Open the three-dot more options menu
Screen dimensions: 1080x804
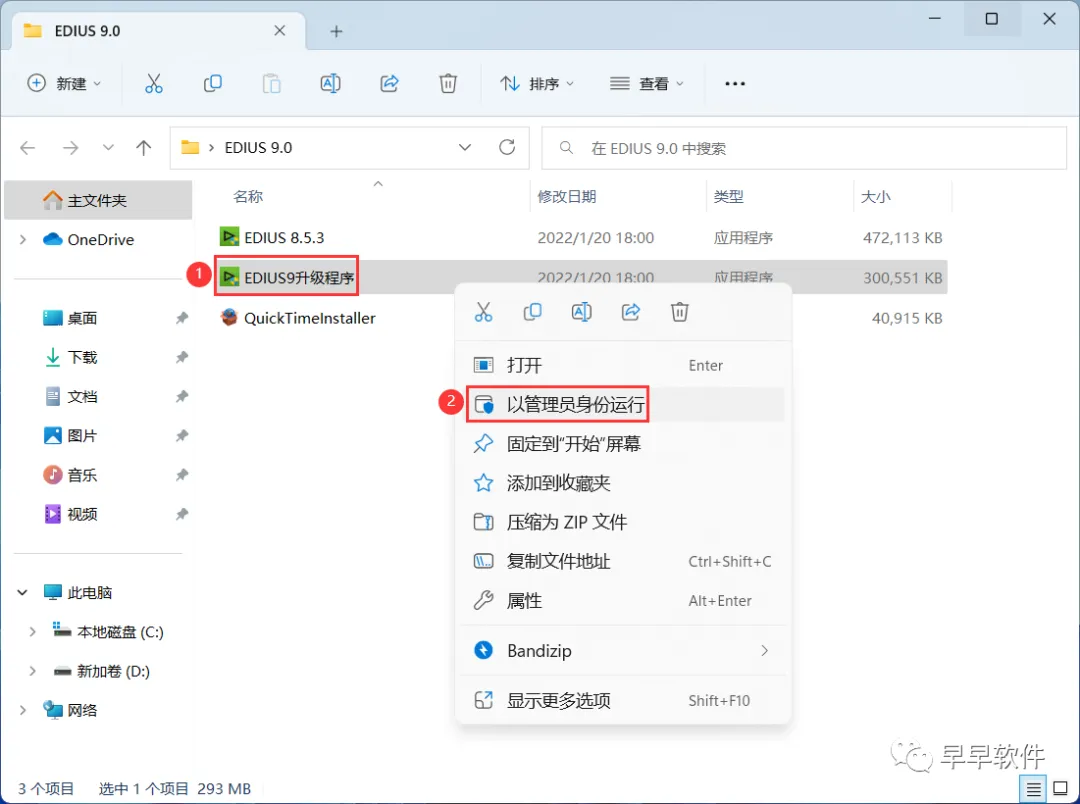pyautogui.click(x=735, y=83)
